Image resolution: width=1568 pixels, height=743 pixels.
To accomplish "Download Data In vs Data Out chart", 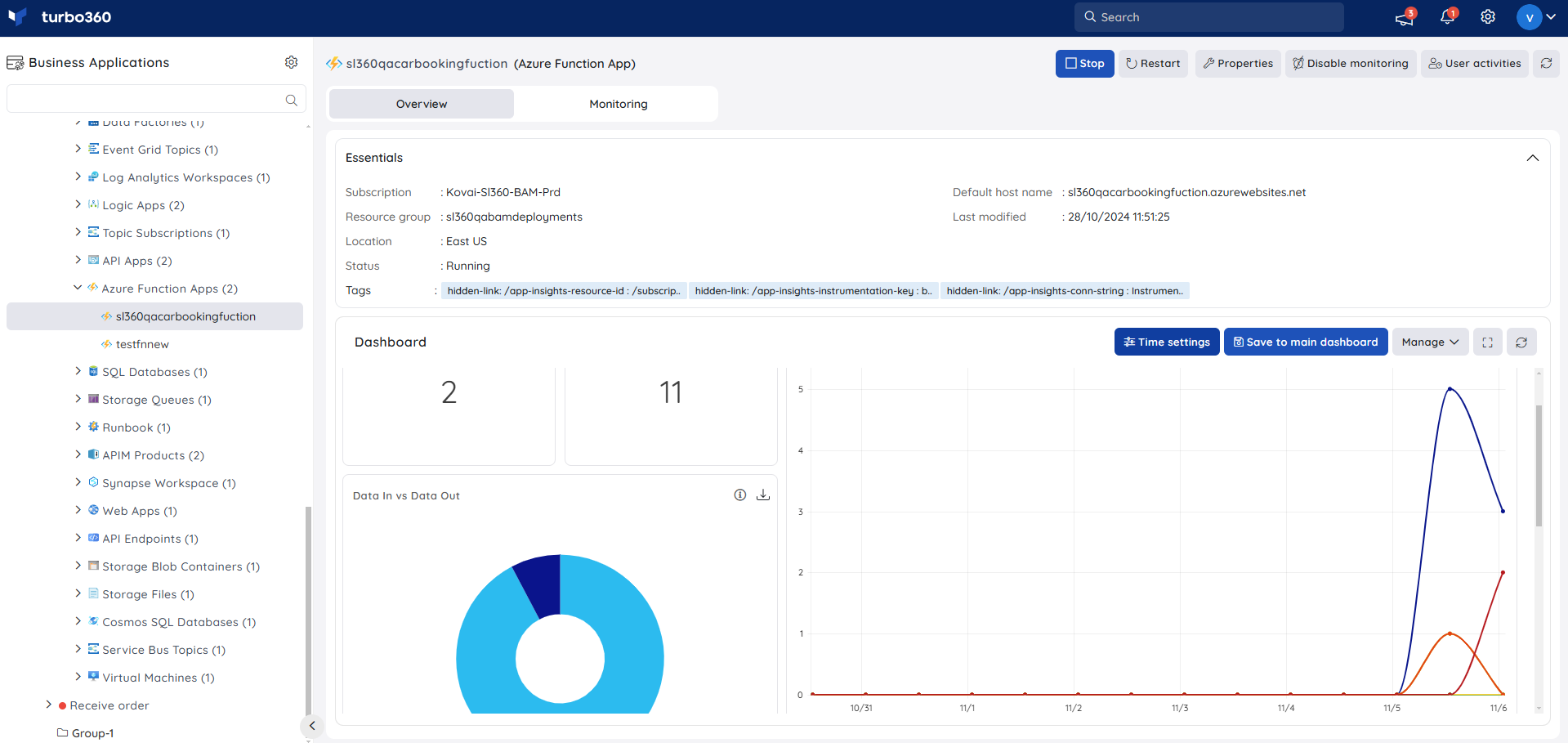I will tap(763, 495).
